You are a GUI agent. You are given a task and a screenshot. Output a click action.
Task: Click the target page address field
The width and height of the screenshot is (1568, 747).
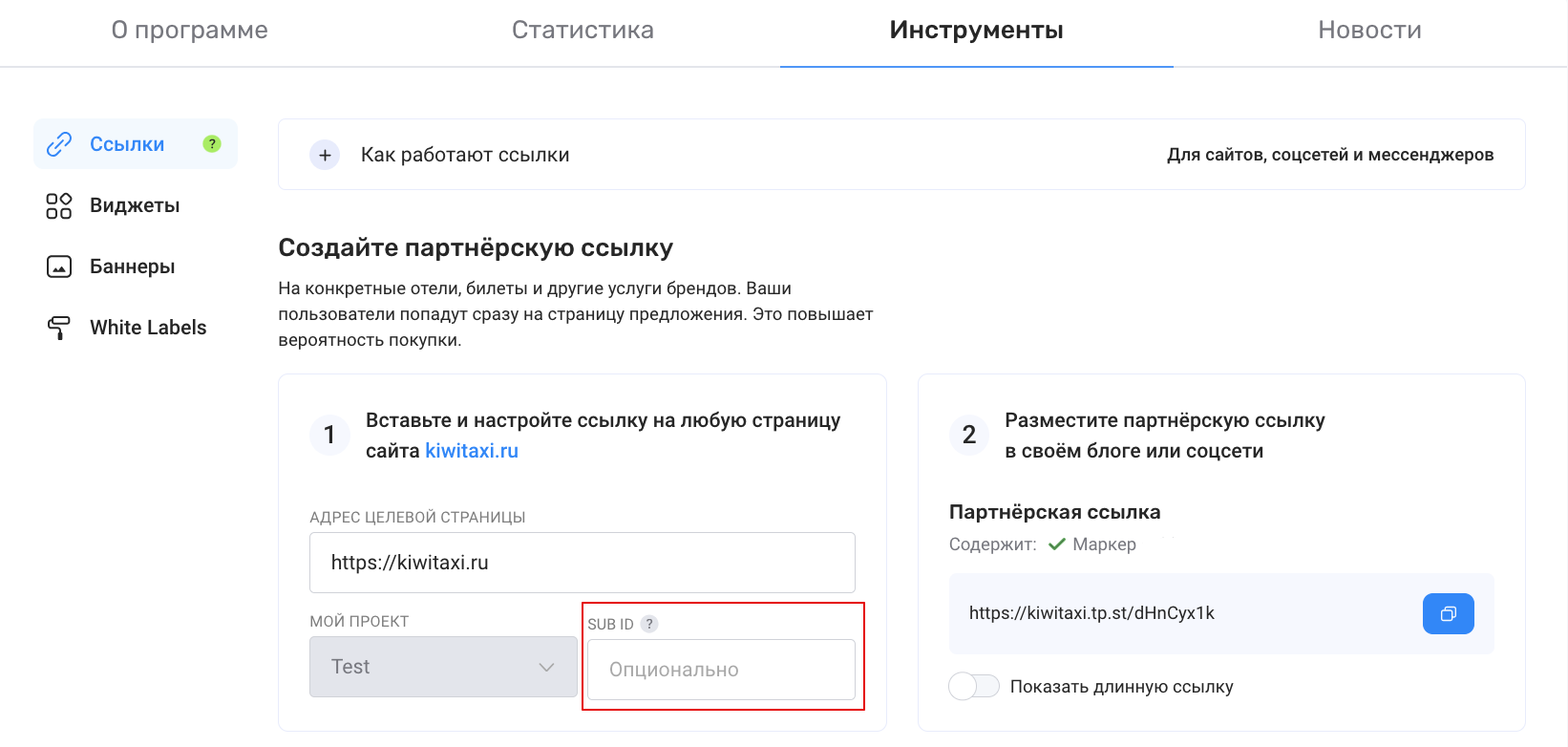coord(582,563)
